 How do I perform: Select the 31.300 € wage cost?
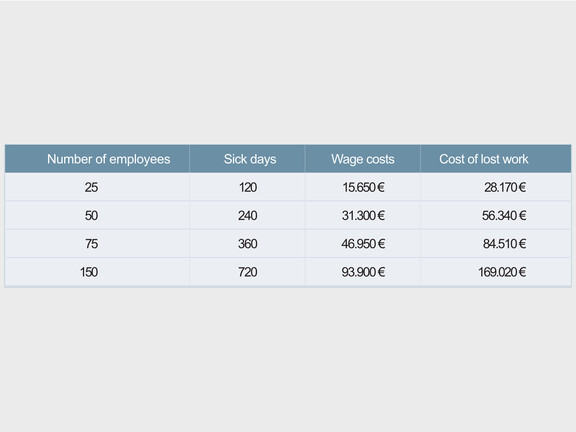363,216
